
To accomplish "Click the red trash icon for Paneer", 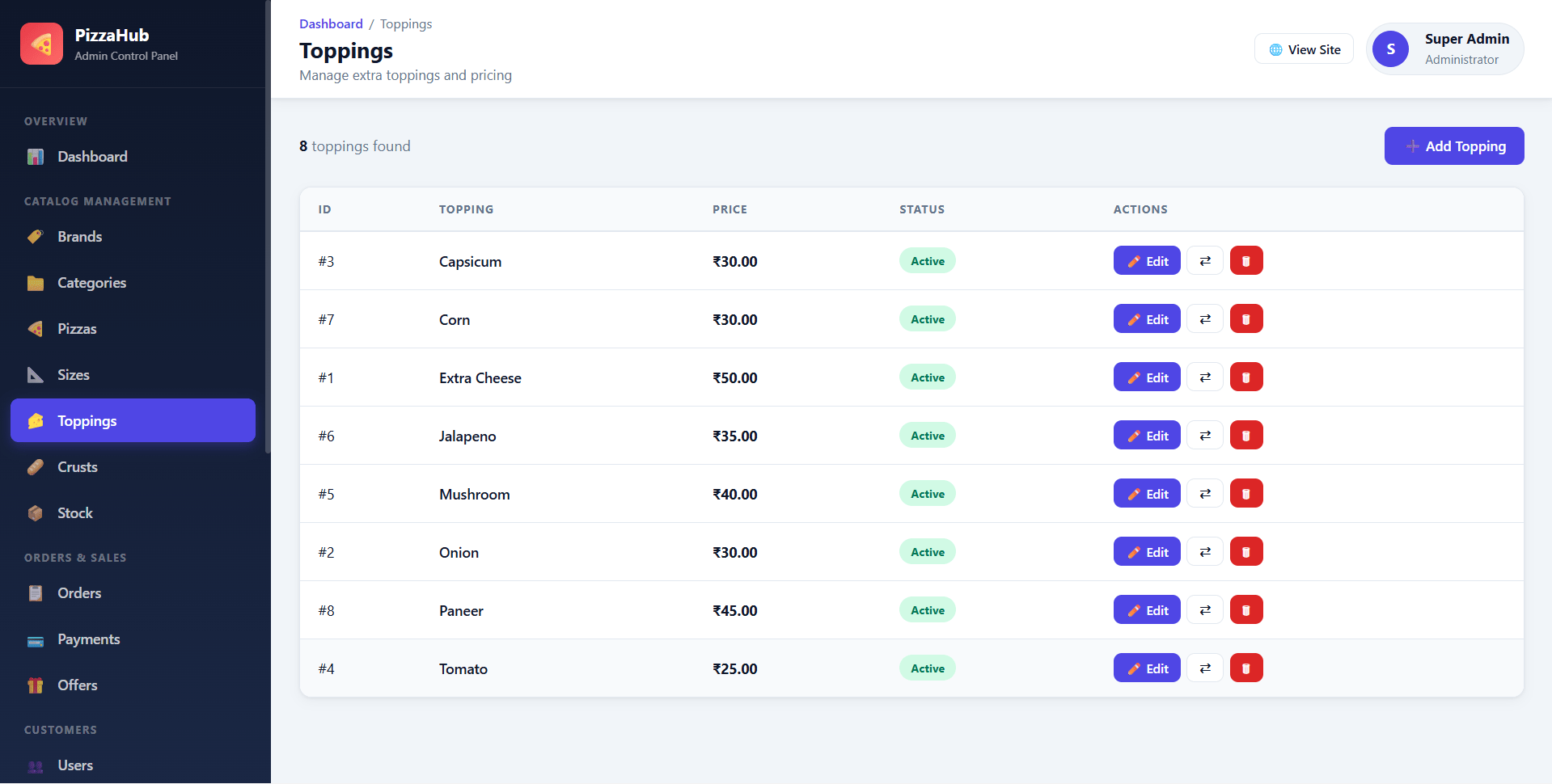I will [1246, 610].
